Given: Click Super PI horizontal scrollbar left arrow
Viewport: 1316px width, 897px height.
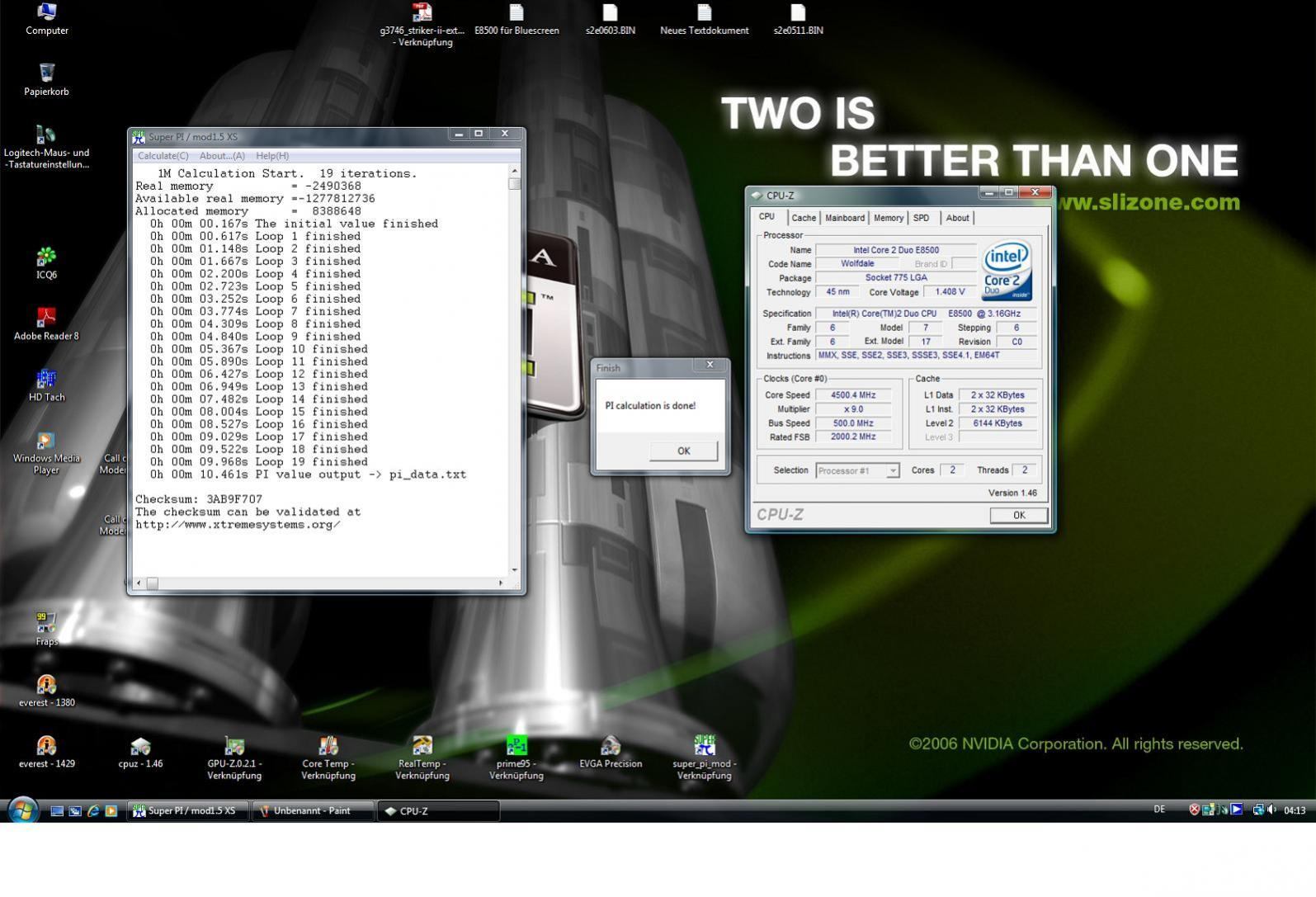Looking at the screenshot, I should click(139, 583).
